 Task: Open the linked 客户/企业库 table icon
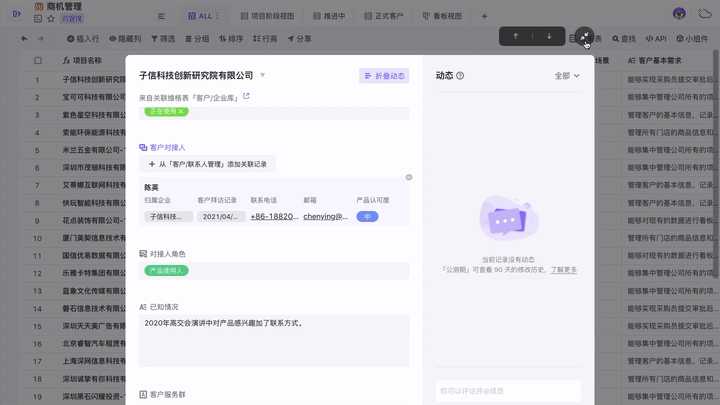click(x=246, y=97)
